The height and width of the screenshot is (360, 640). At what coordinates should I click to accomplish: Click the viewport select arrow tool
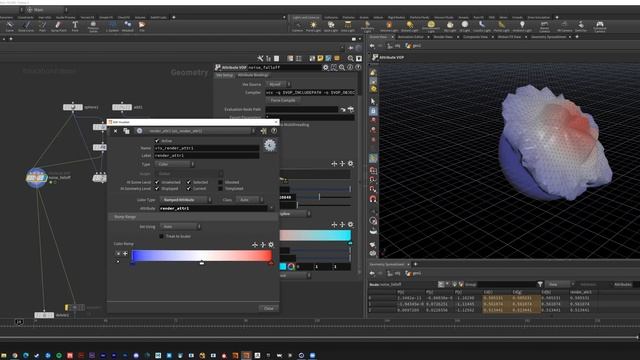point(373,101)
